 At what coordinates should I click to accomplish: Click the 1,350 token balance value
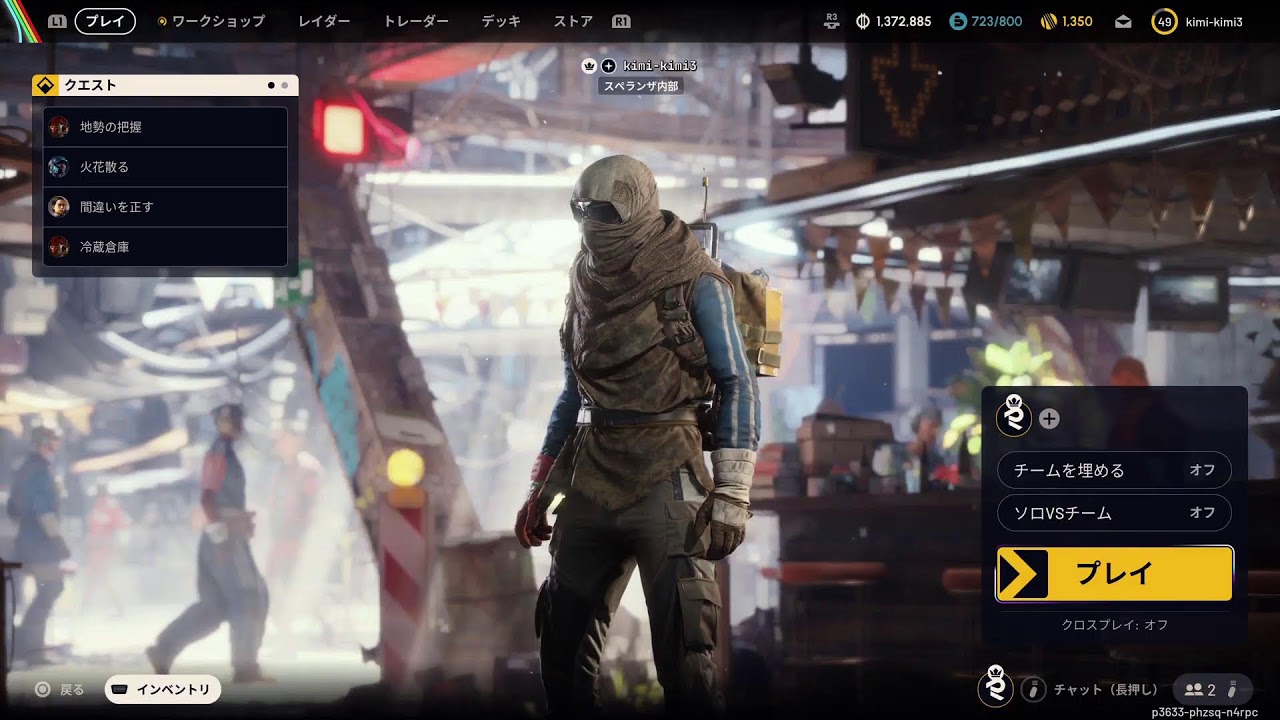[x=1077, y=21]
